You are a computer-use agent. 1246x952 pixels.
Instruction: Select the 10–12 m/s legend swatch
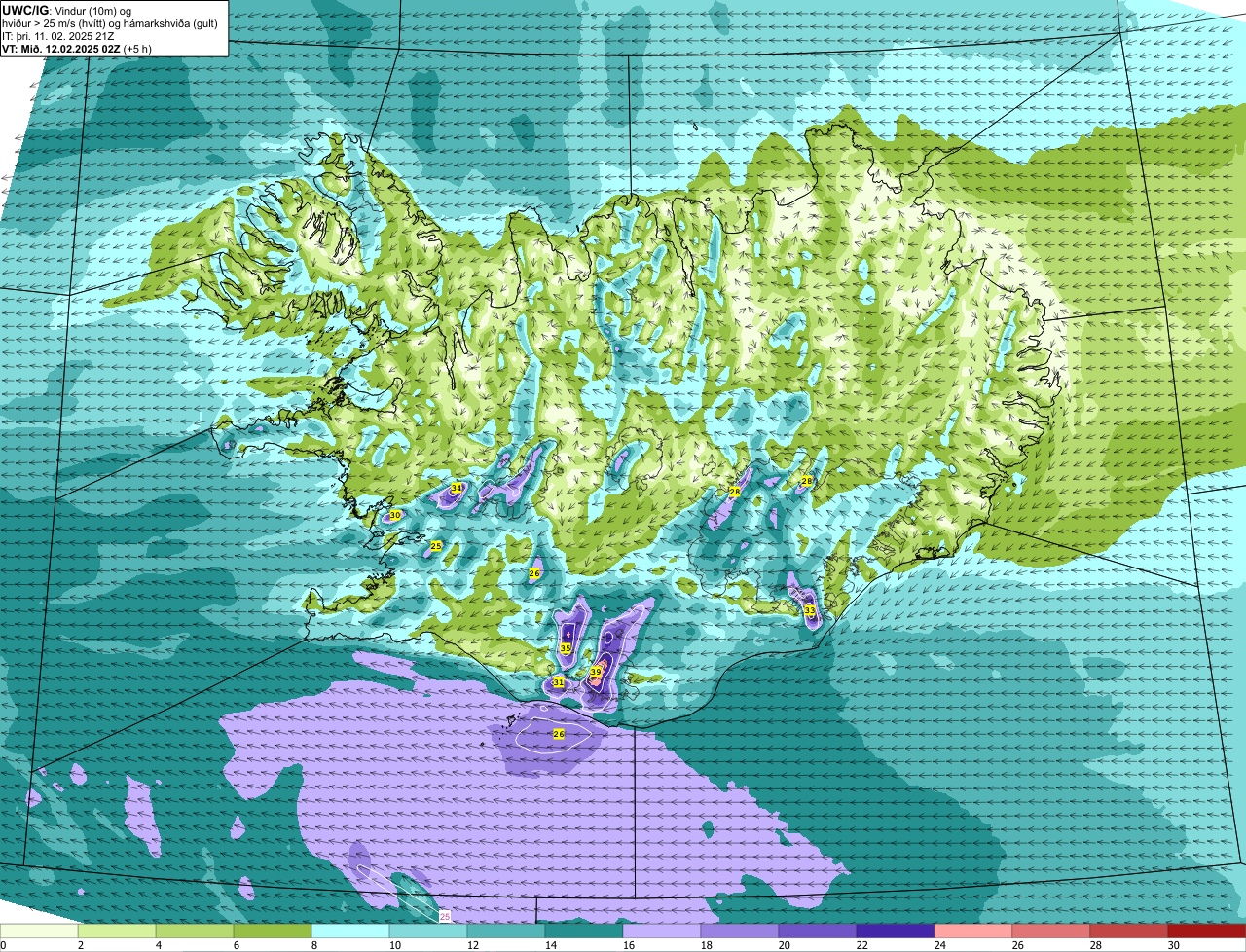[x=428, y=932]
